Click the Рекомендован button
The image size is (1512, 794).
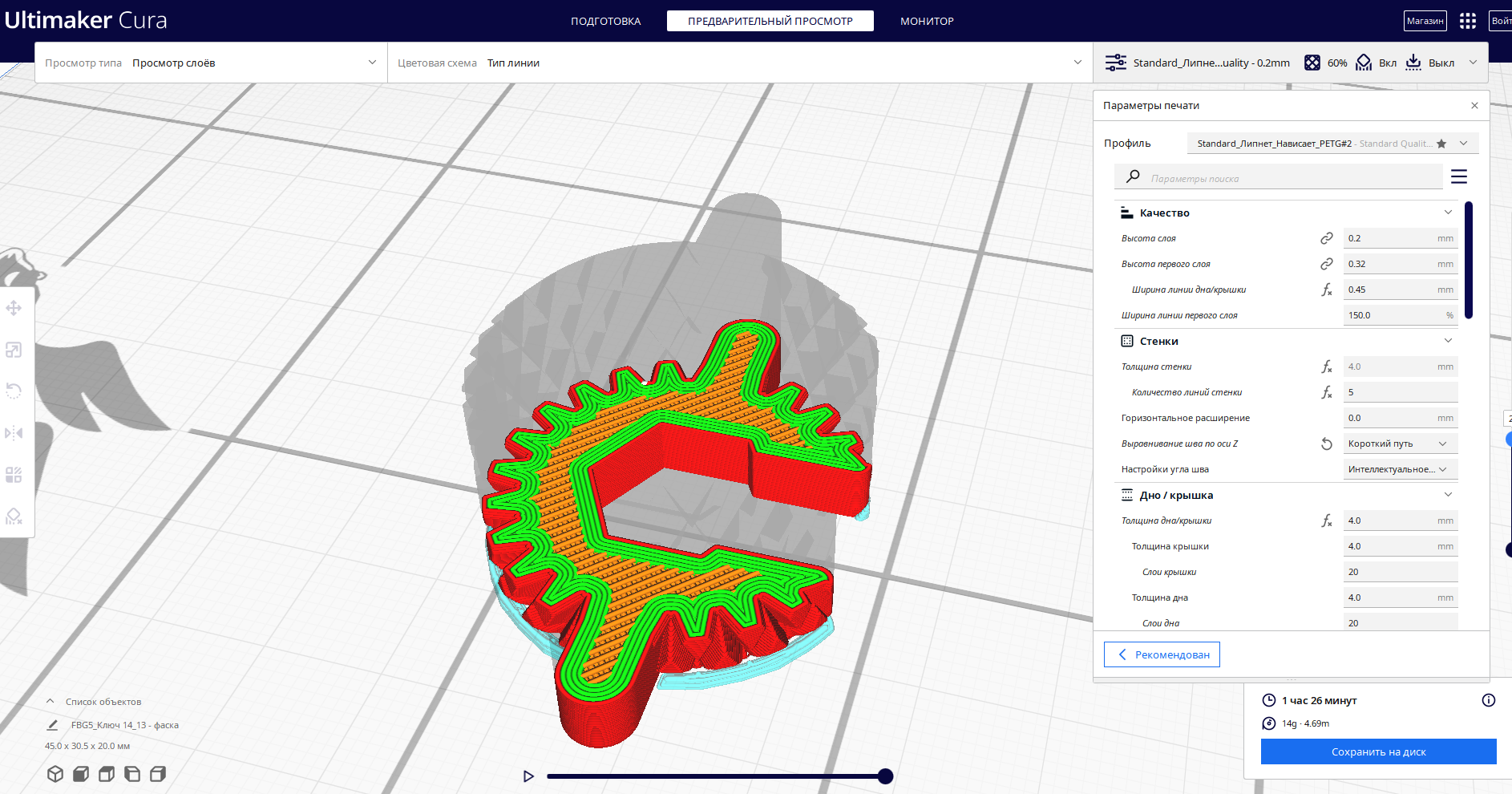coord(1162,654)
